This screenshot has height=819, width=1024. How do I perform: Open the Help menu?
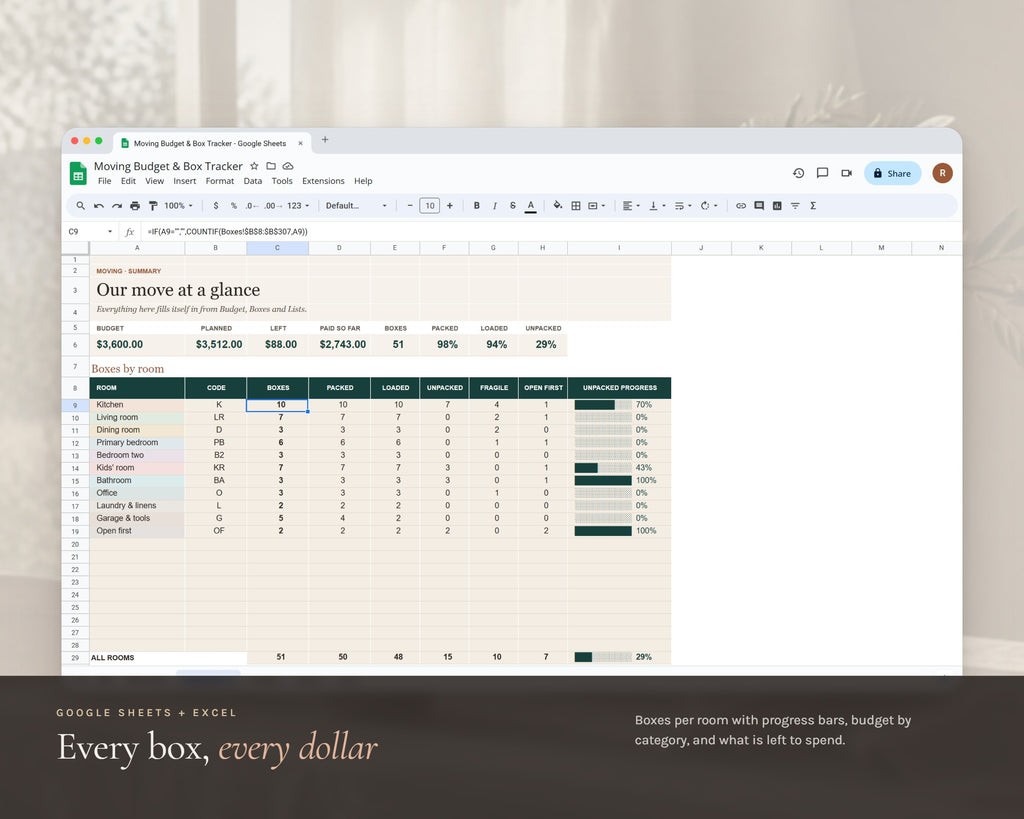[x=363, y=181]
